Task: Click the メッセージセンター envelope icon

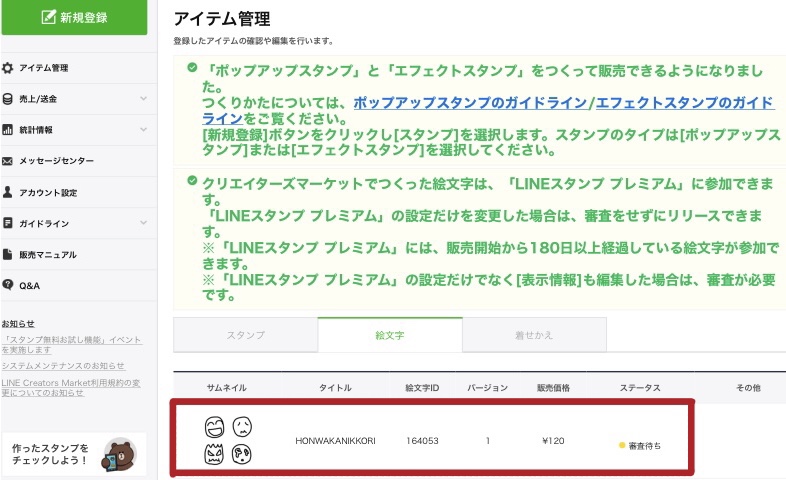Action: (8, 161)
